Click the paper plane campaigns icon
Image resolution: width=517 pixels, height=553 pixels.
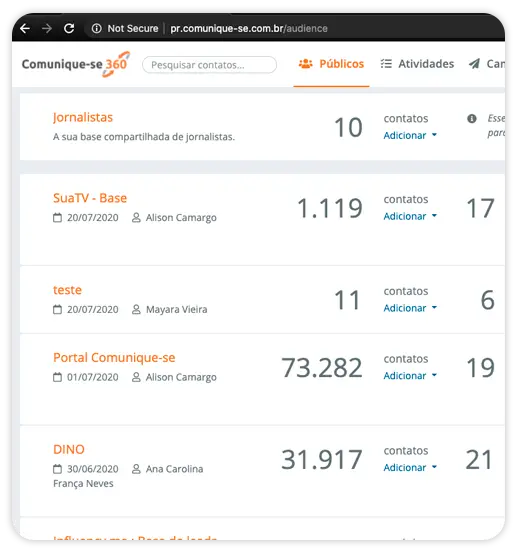point(474,64)
